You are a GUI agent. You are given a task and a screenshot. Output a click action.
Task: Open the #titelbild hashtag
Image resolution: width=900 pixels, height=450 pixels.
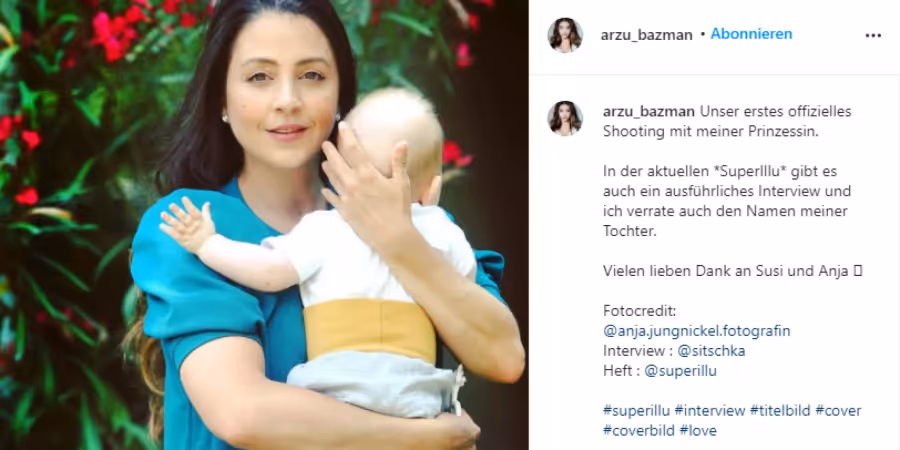coord(780,410)
